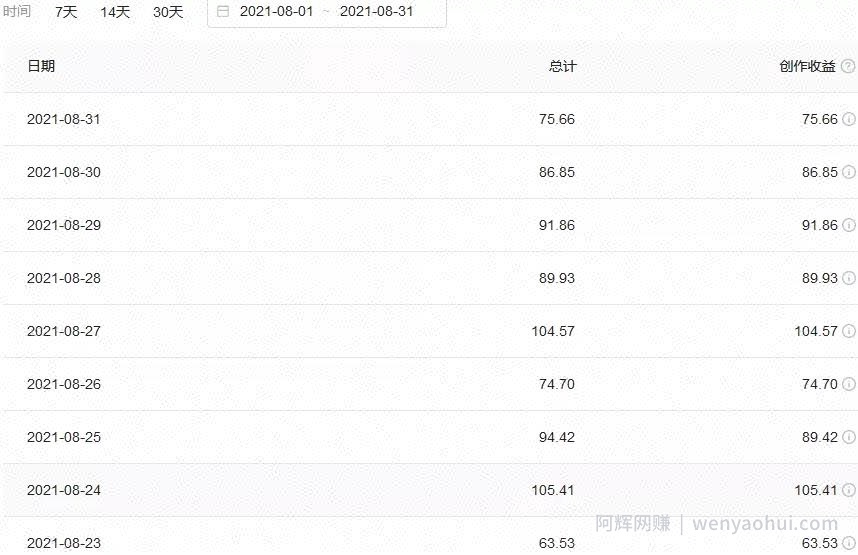Click the 创作收益 help question icon

coord(848,66)
